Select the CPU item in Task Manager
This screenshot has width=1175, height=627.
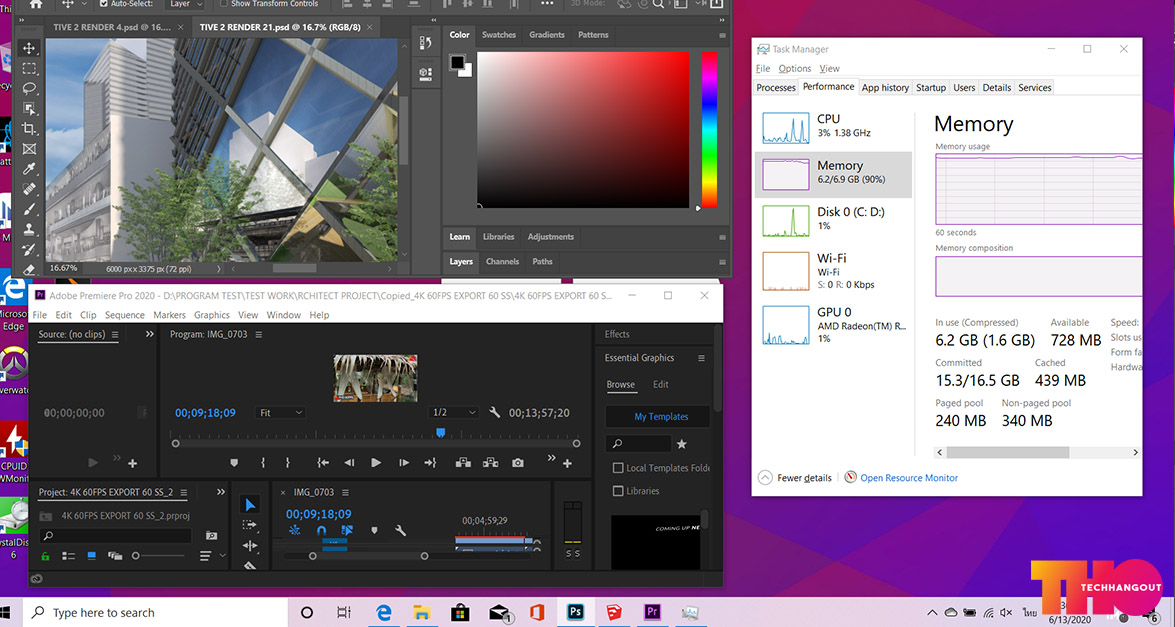click(833, 127)
